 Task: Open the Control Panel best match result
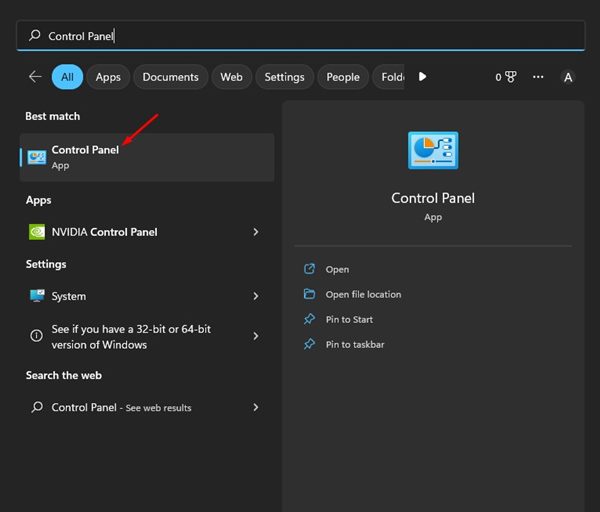(147, 157)
